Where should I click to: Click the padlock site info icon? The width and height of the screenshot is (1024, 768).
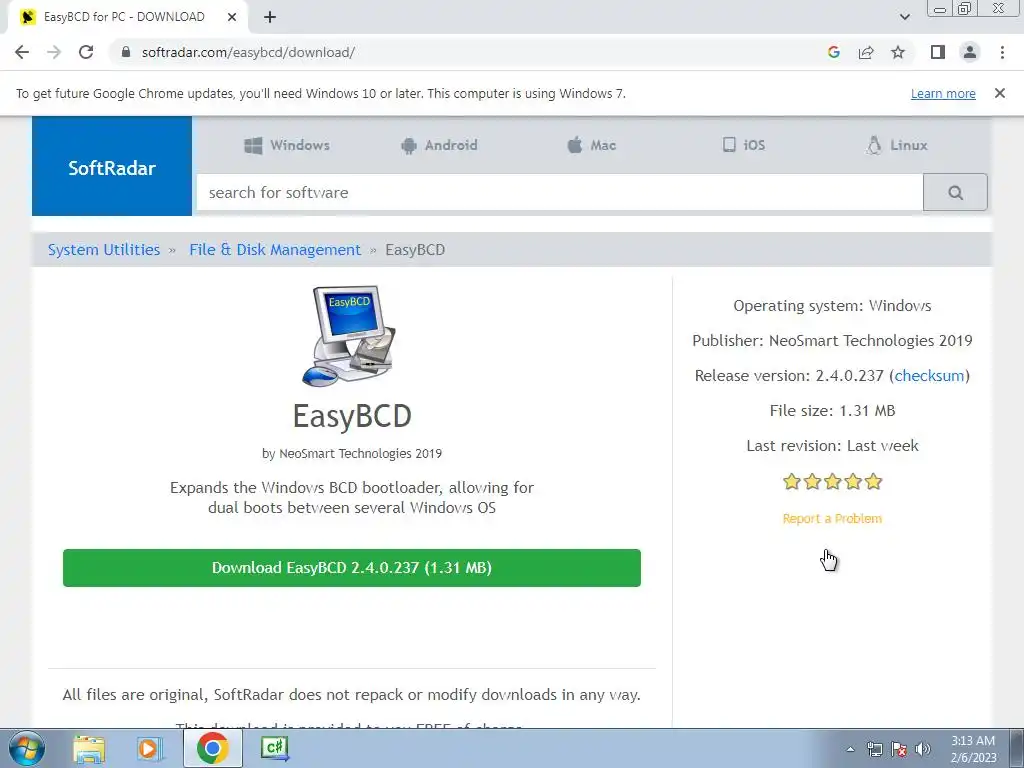coord(126,52)
